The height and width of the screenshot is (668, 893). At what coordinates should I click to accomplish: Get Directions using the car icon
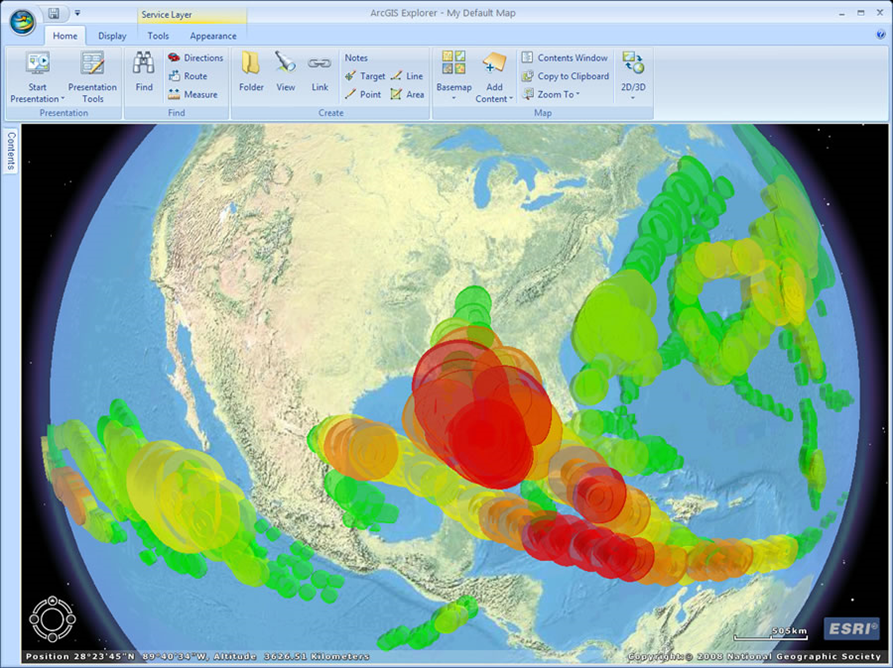pyautogui.click(x=195, y=58)
